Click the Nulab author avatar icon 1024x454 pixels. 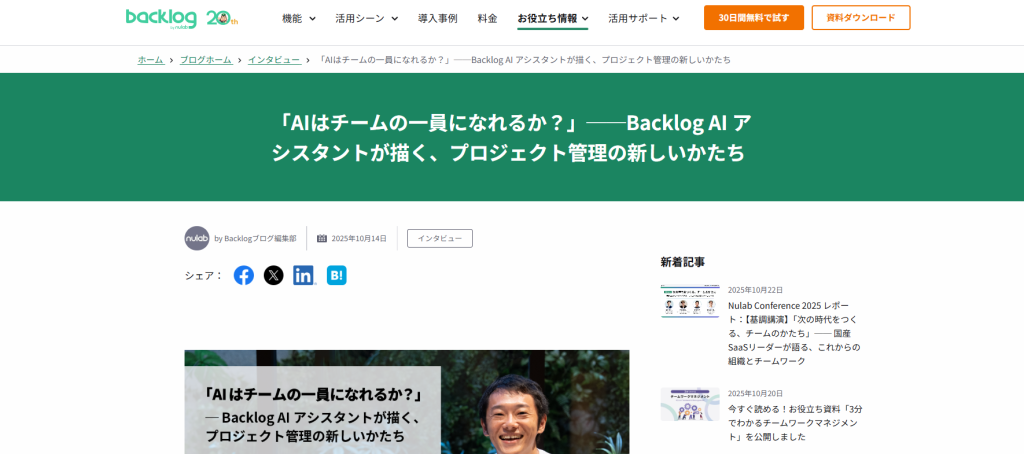tap(197, 238)
